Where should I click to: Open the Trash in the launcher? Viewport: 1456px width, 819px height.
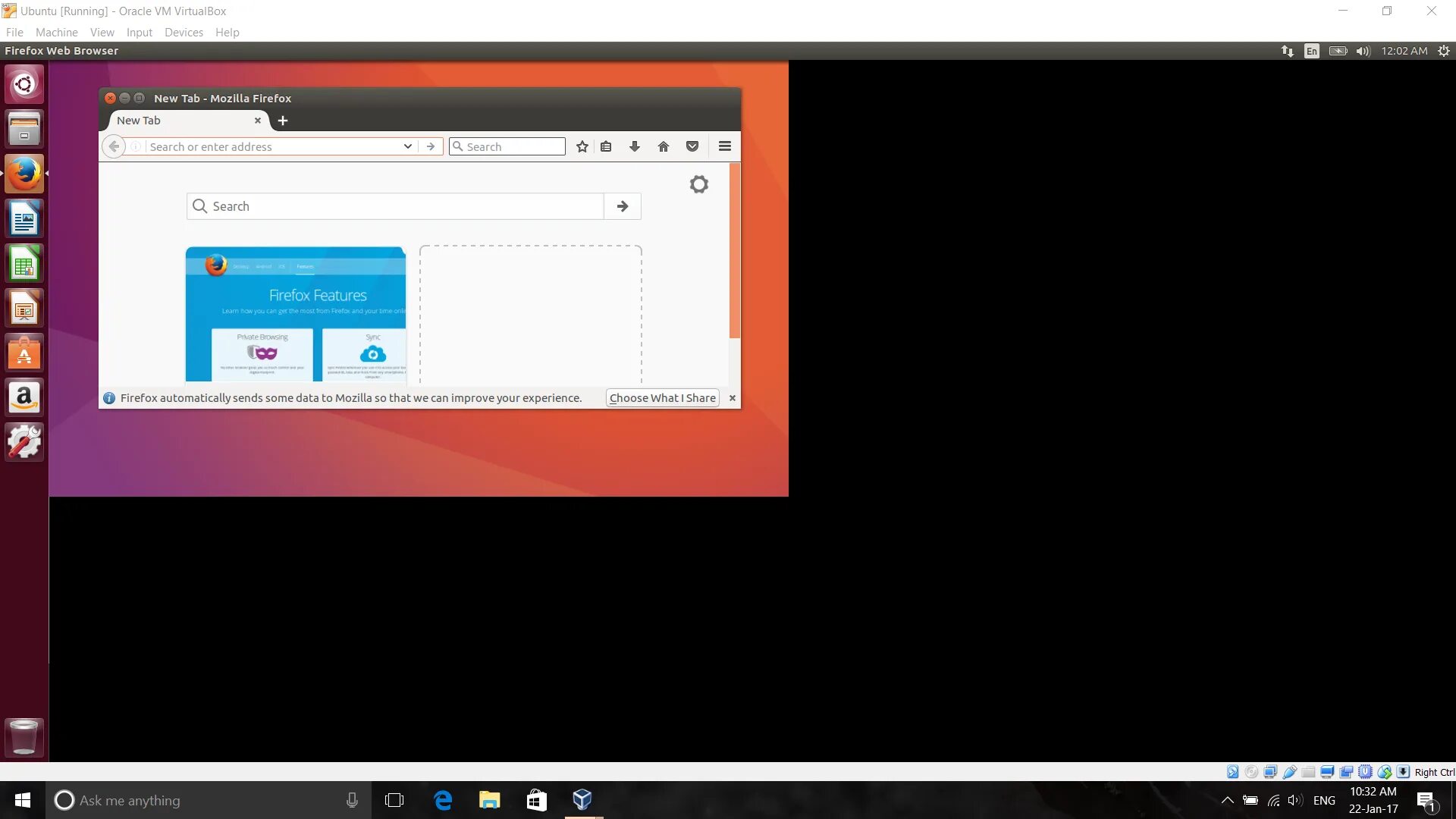tap(24, 737)
